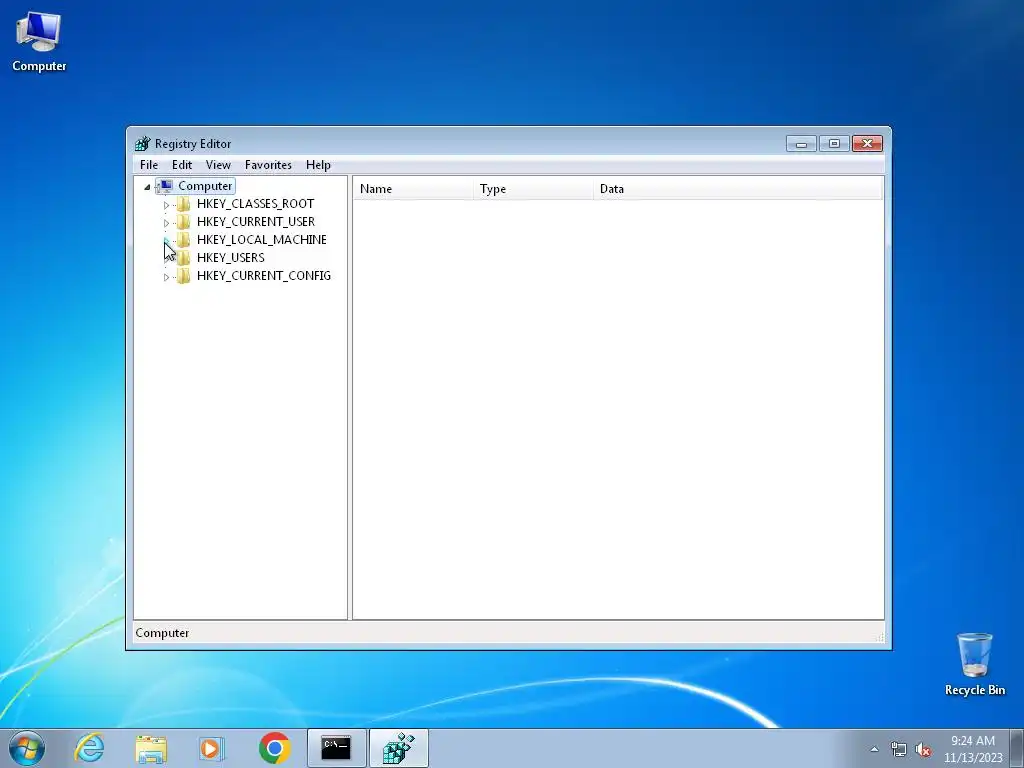Open the View menu
This screenshot has height=768, width=1024.
(218, 165)
